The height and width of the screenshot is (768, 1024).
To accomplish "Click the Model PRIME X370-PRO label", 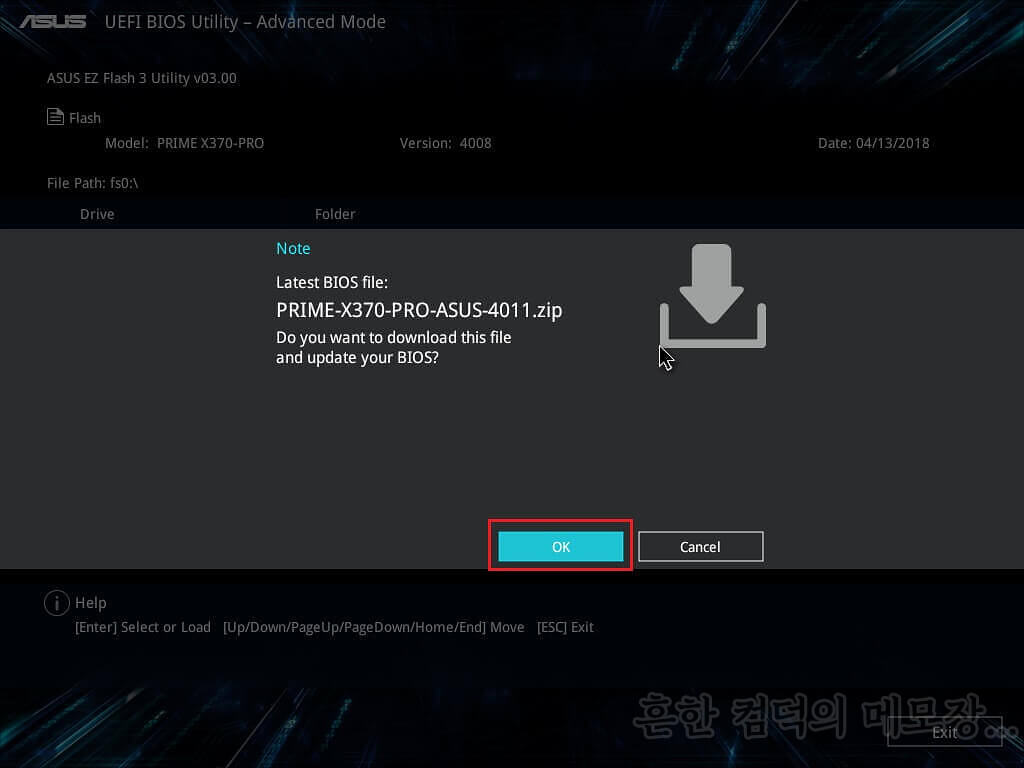I will click(x=184, y=143).
